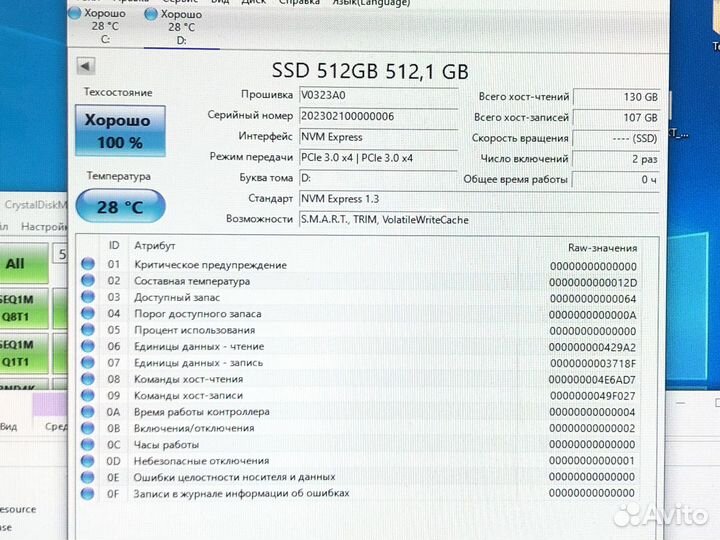Click status circle for Единицы данных - запись row

coord(88,362)
